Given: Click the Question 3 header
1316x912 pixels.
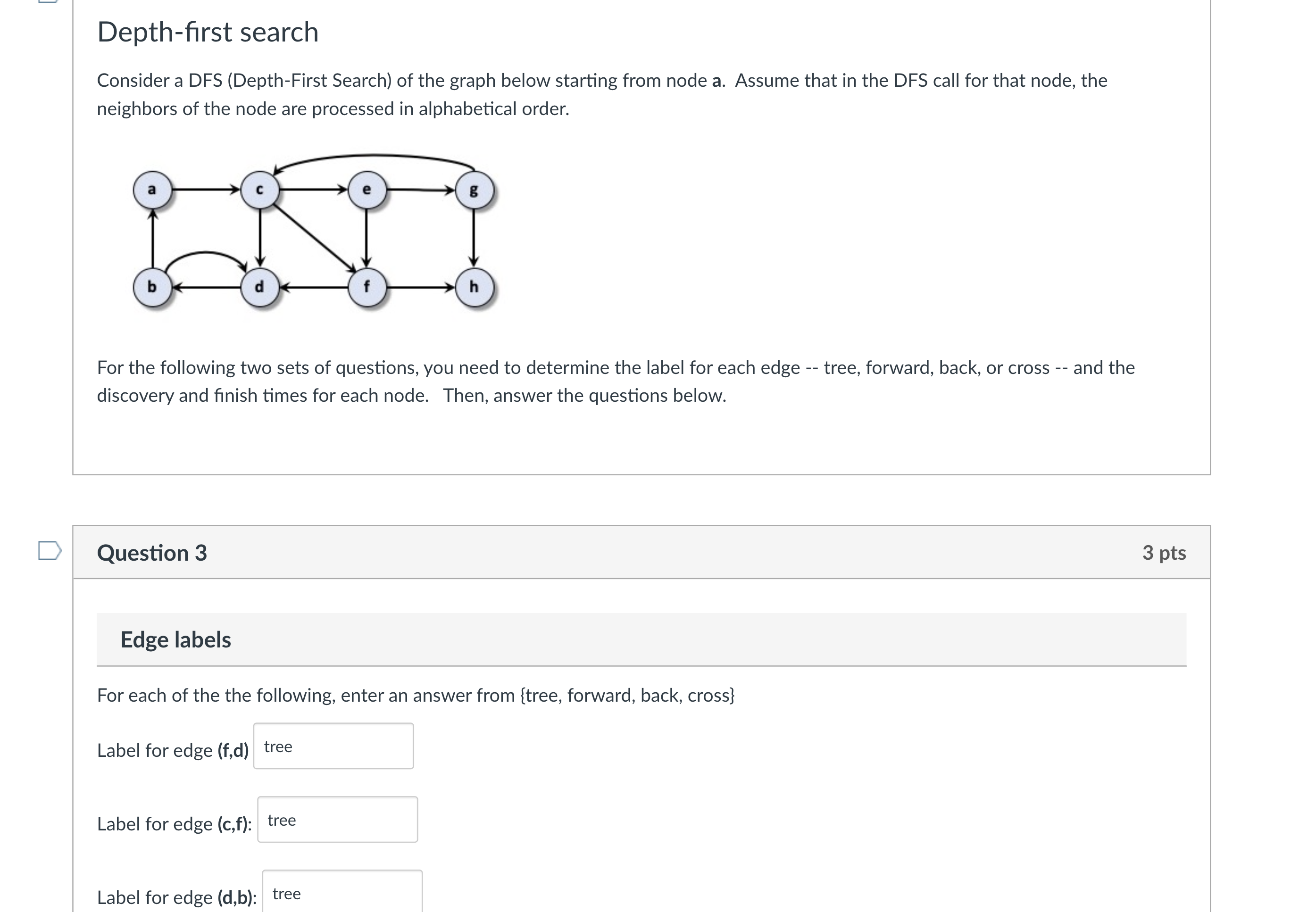Looking at the screenshot, I should coord(152,553).
